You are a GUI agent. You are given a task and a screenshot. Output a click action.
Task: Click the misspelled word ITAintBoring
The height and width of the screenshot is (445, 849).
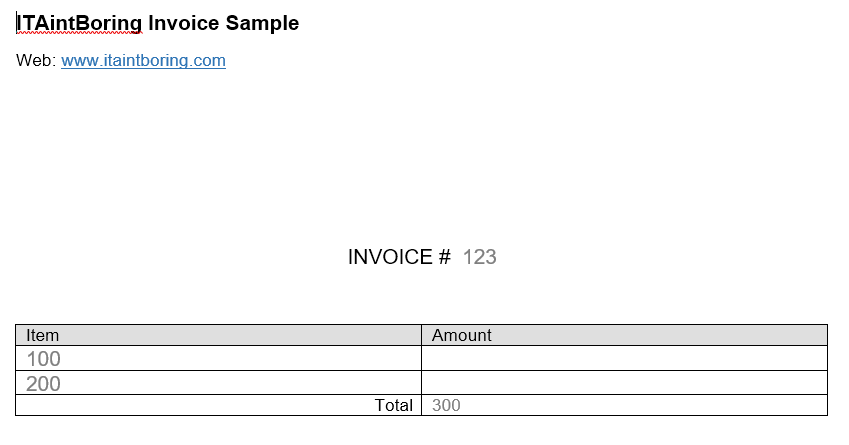(x=79, y=23)
